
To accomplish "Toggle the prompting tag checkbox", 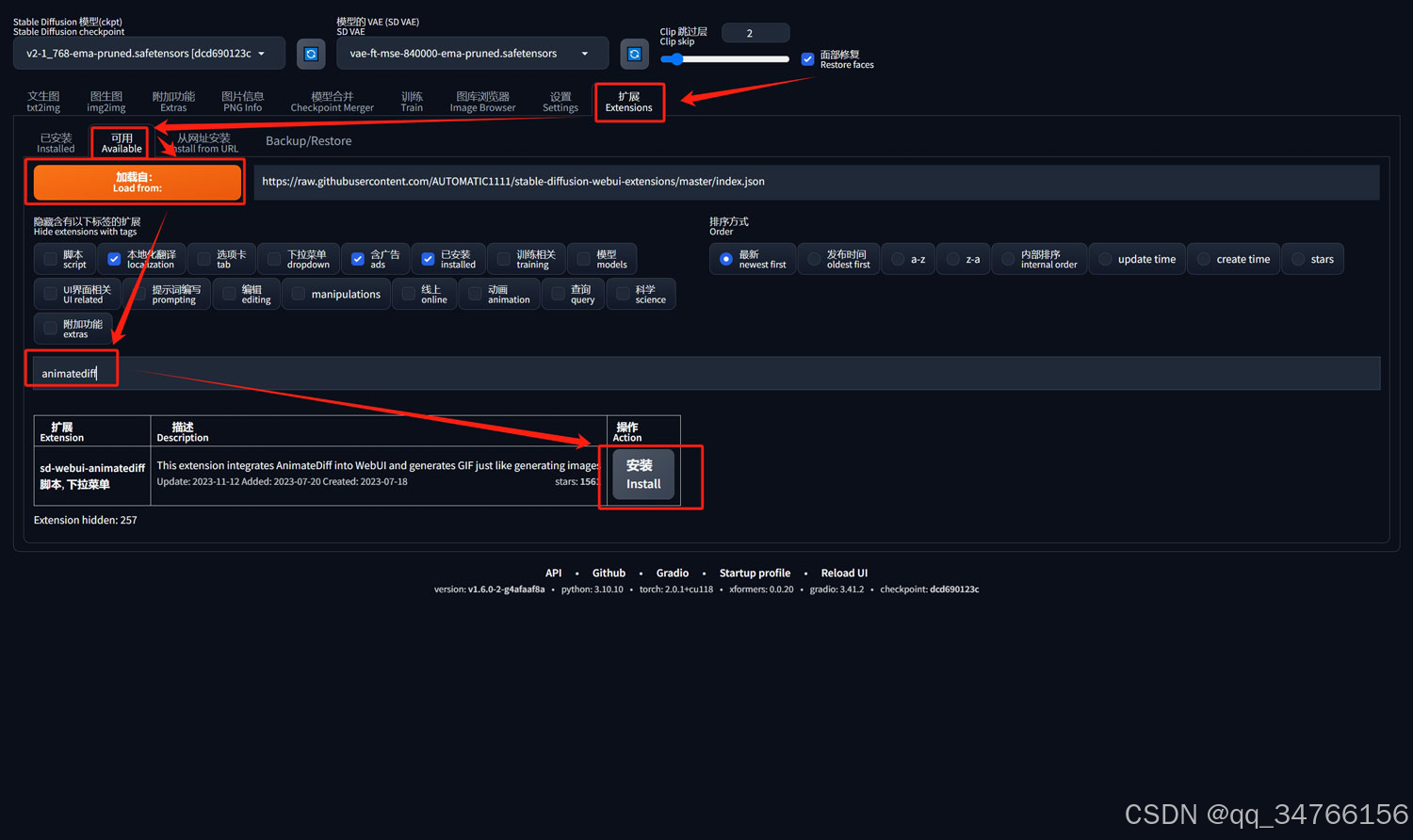I will (x=139, y=294).
